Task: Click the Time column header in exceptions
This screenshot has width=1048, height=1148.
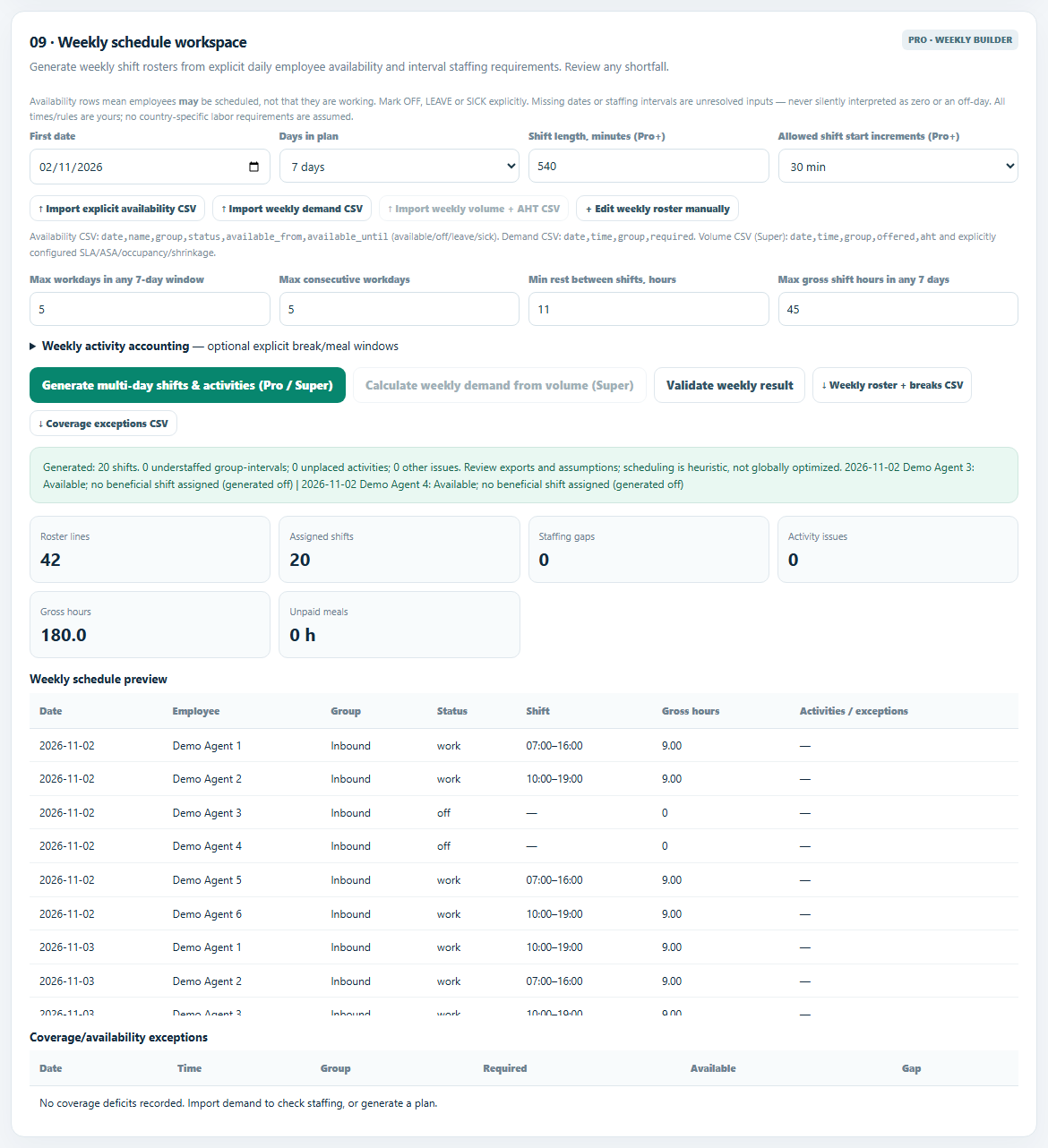Action: click(189, 1068)
